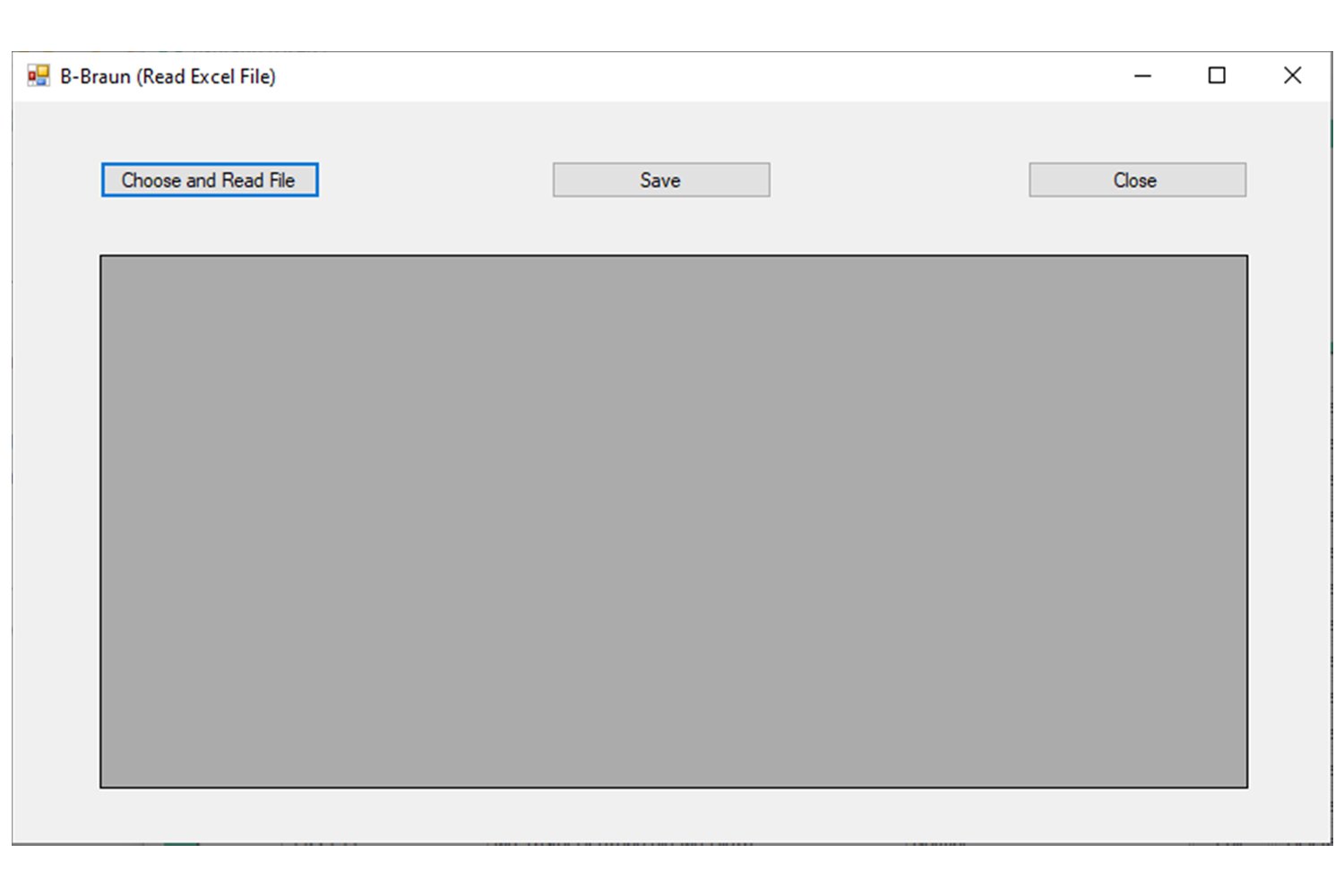Viewport: 1344px width, 896px height.
Task: Click inside the empty gray data grid
Action: point(673,521)
